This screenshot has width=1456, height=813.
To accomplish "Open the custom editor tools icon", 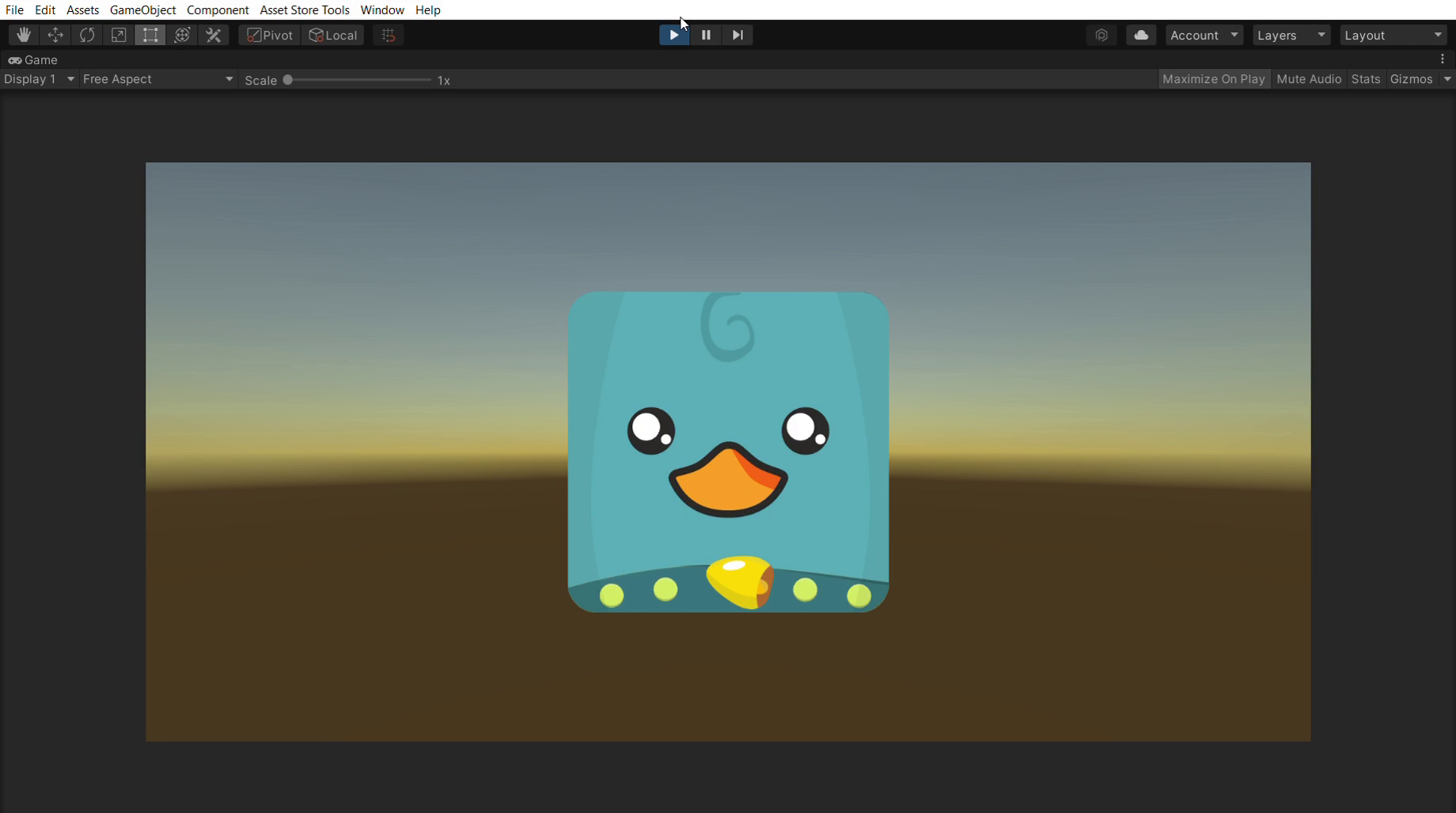I will click(x=214, y=35).
